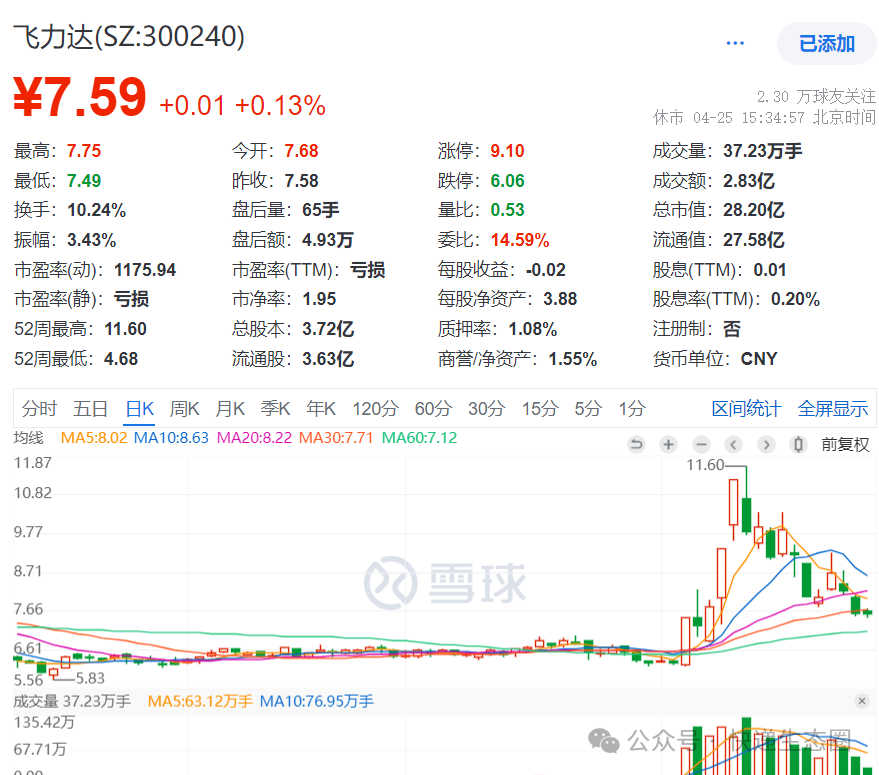
Task: Select the 周K tab
Action: [185, 409]
